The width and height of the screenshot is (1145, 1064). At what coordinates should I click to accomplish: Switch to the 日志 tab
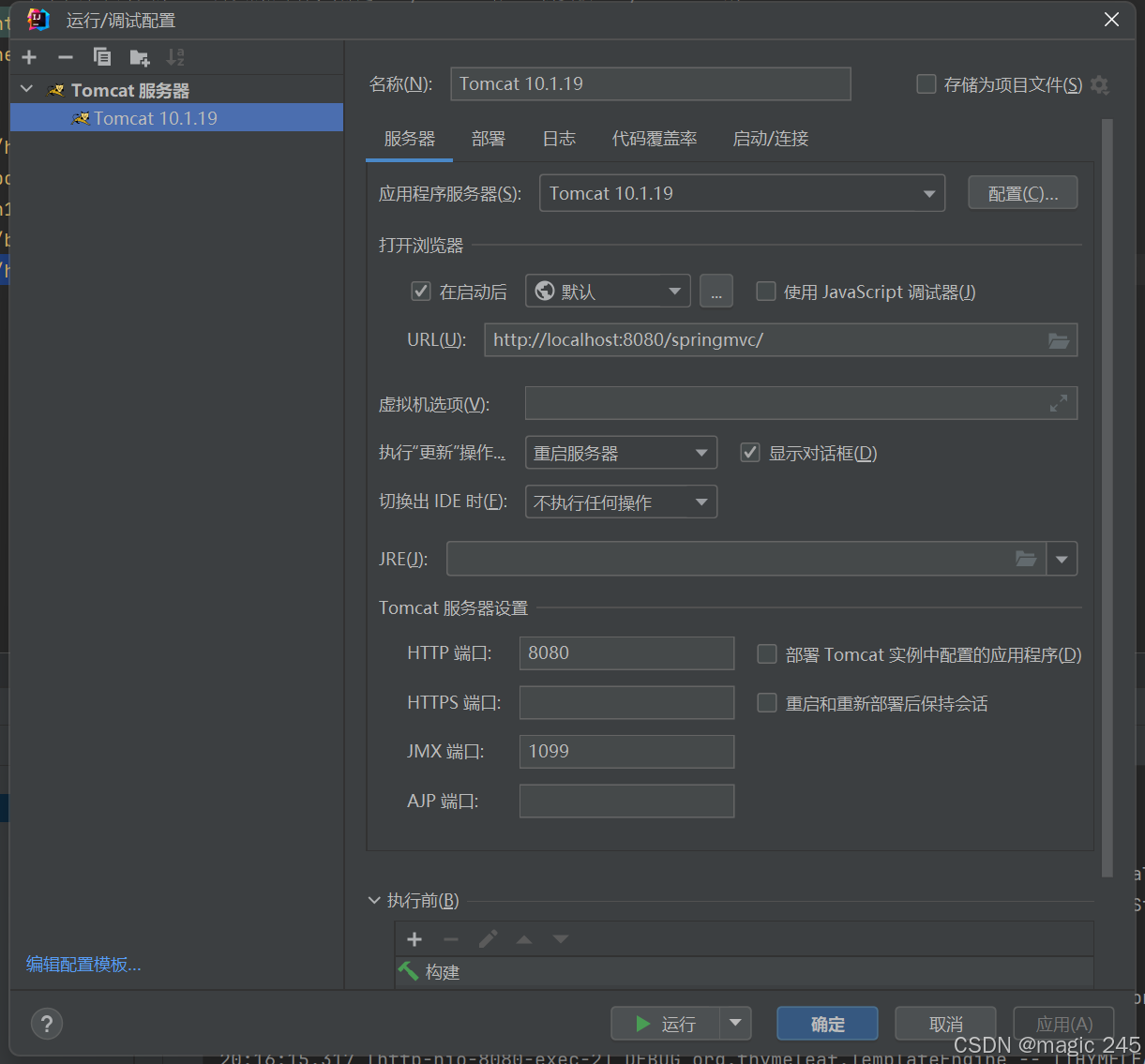click(559, 139)
